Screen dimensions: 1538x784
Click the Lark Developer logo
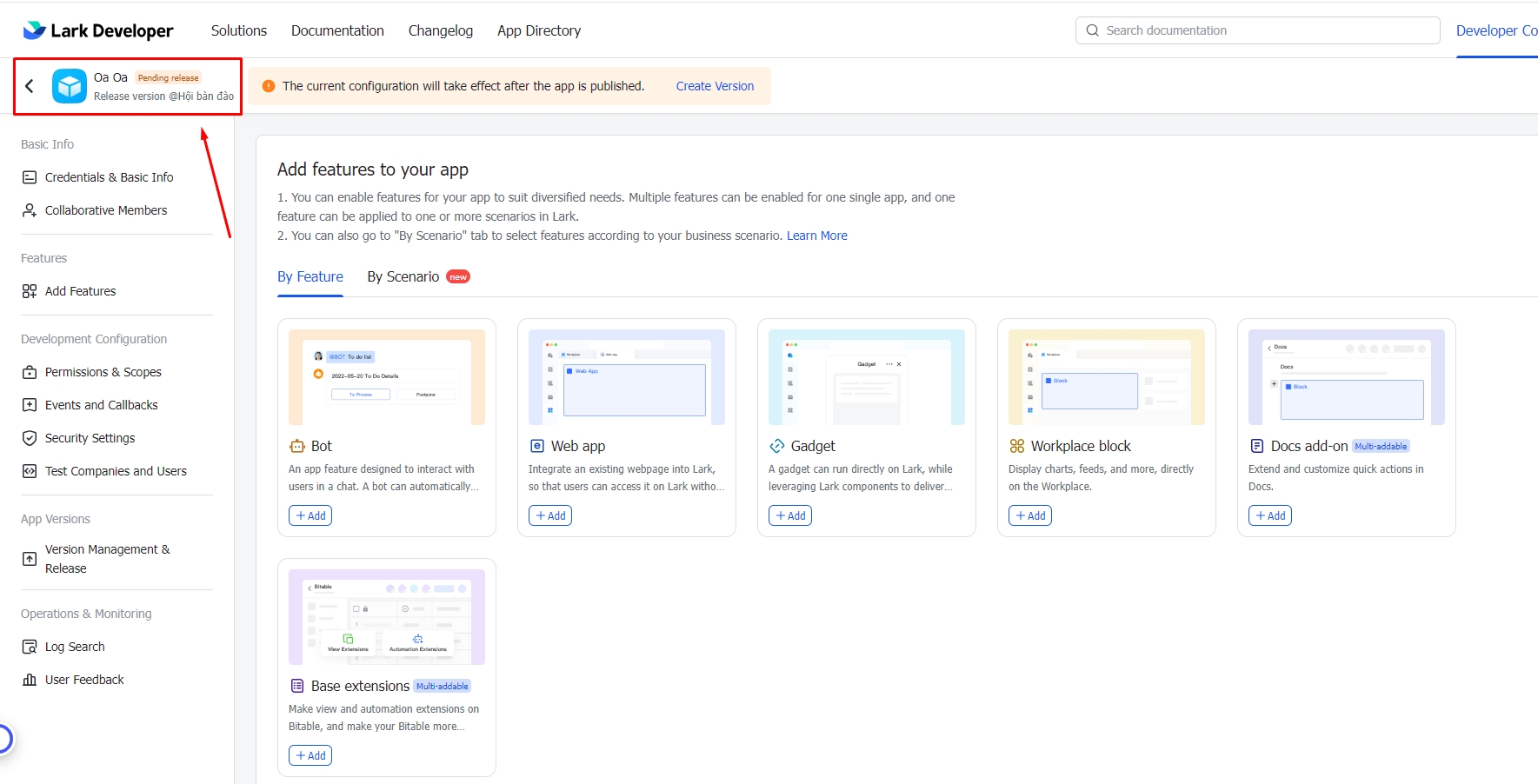[x=98, y=30]
